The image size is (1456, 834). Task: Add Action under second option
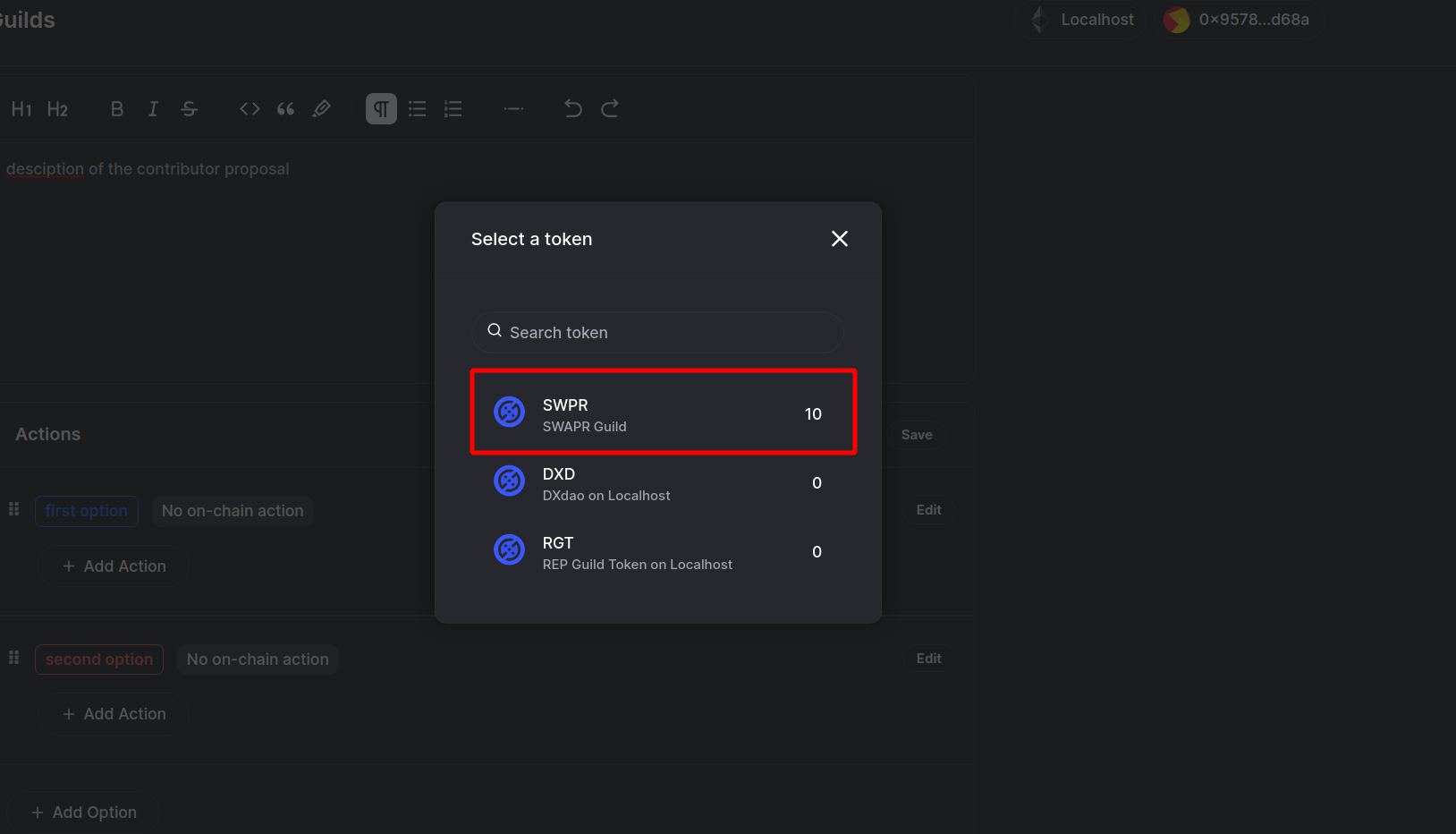pyautogui.click(x=114, y=714)
